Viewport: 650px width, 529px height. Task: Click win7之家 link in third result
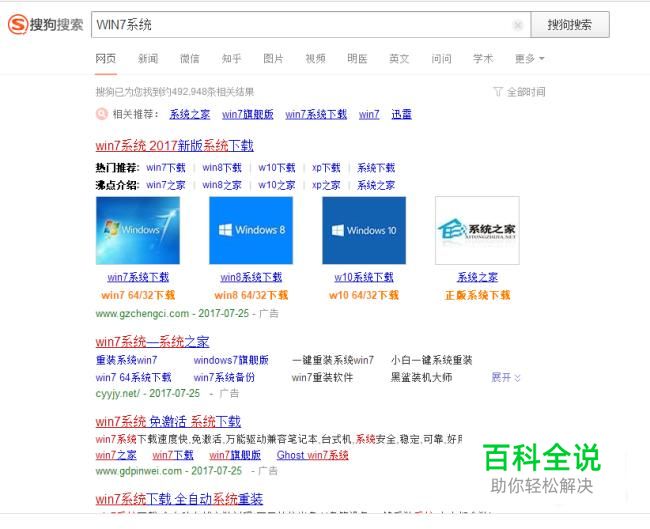click(x=116, y=455)
